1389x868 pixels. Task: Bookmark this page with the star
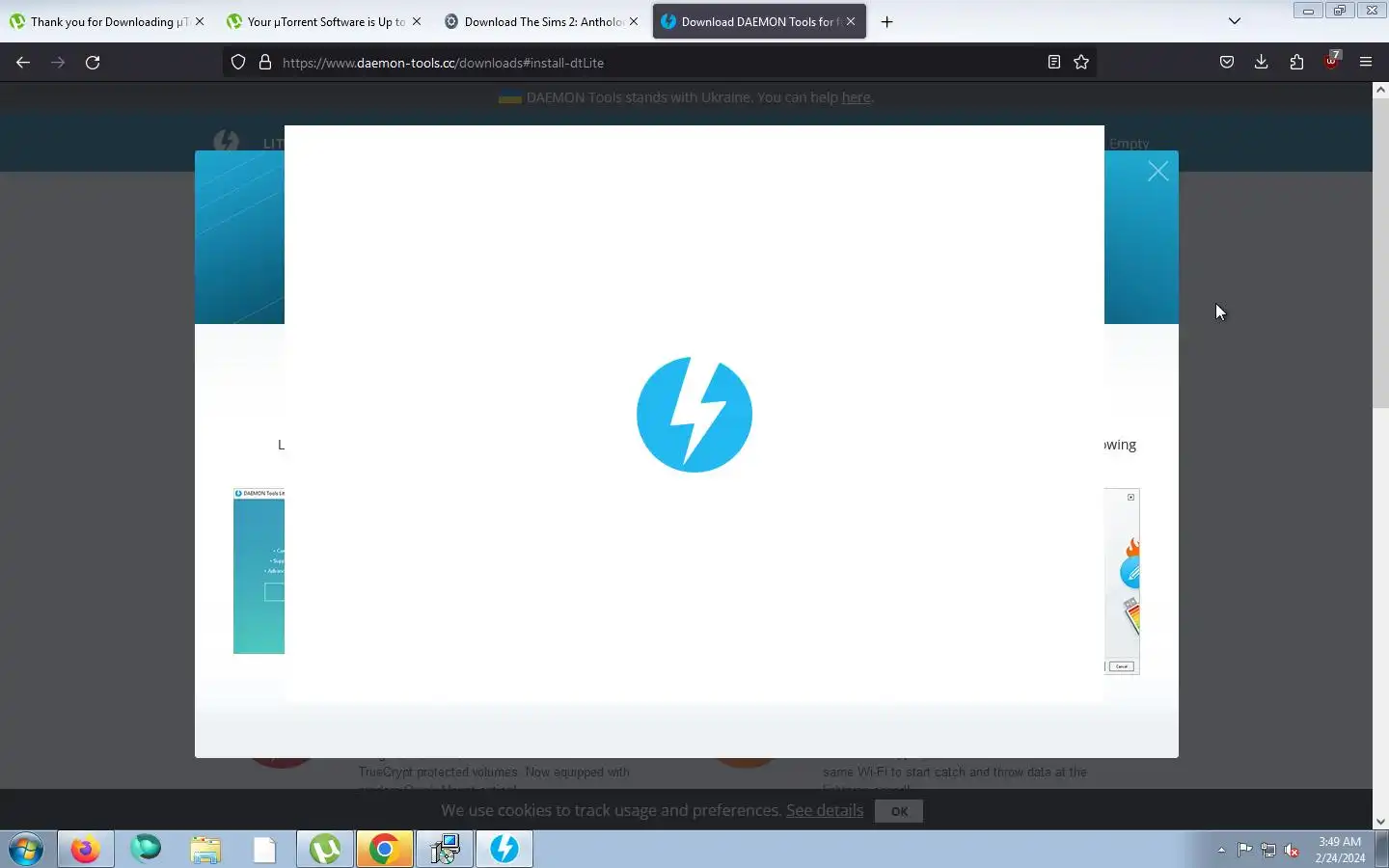(1081, 62)
